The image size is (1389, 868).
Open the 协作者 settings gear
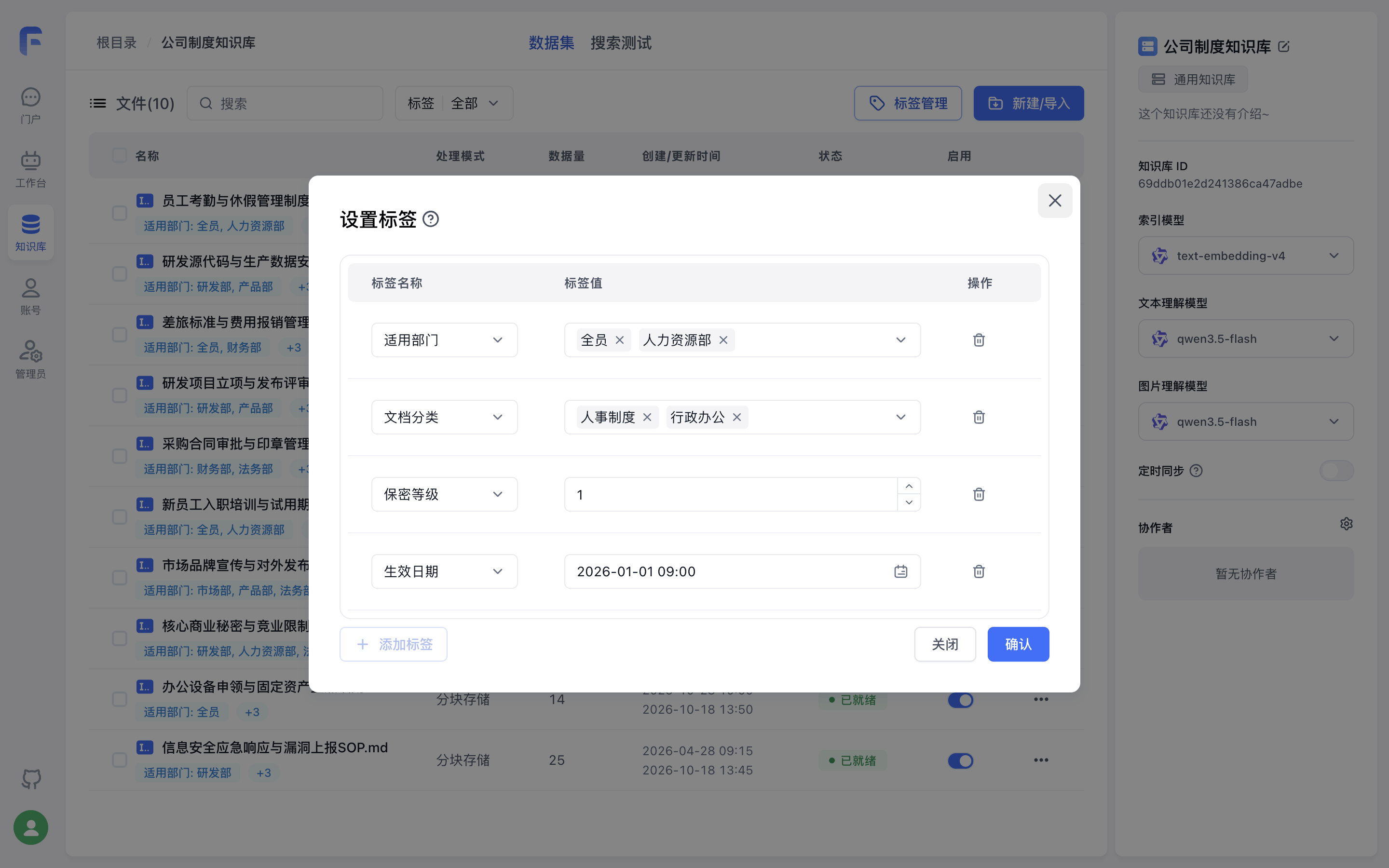coord(1346,524)
